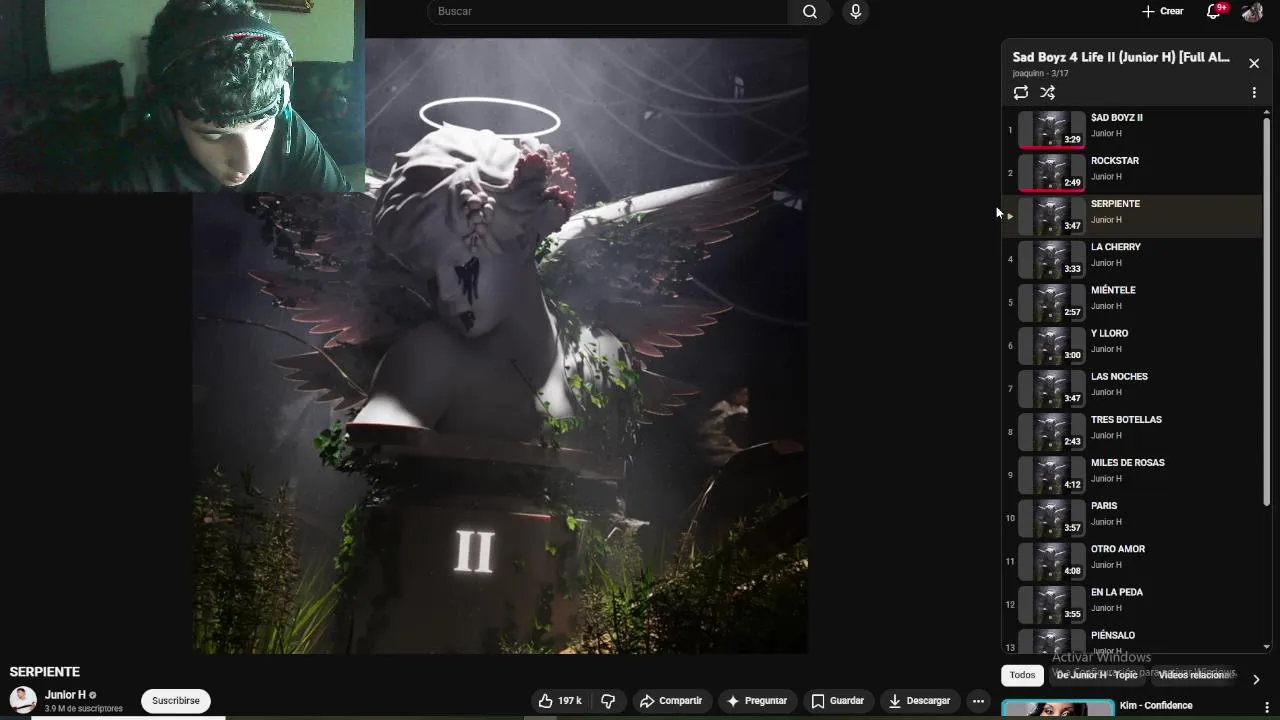Click thumbnail of LA CHERRY track
The width and height of the screenshot is (1280, 720).
[x=1051, y=259]
